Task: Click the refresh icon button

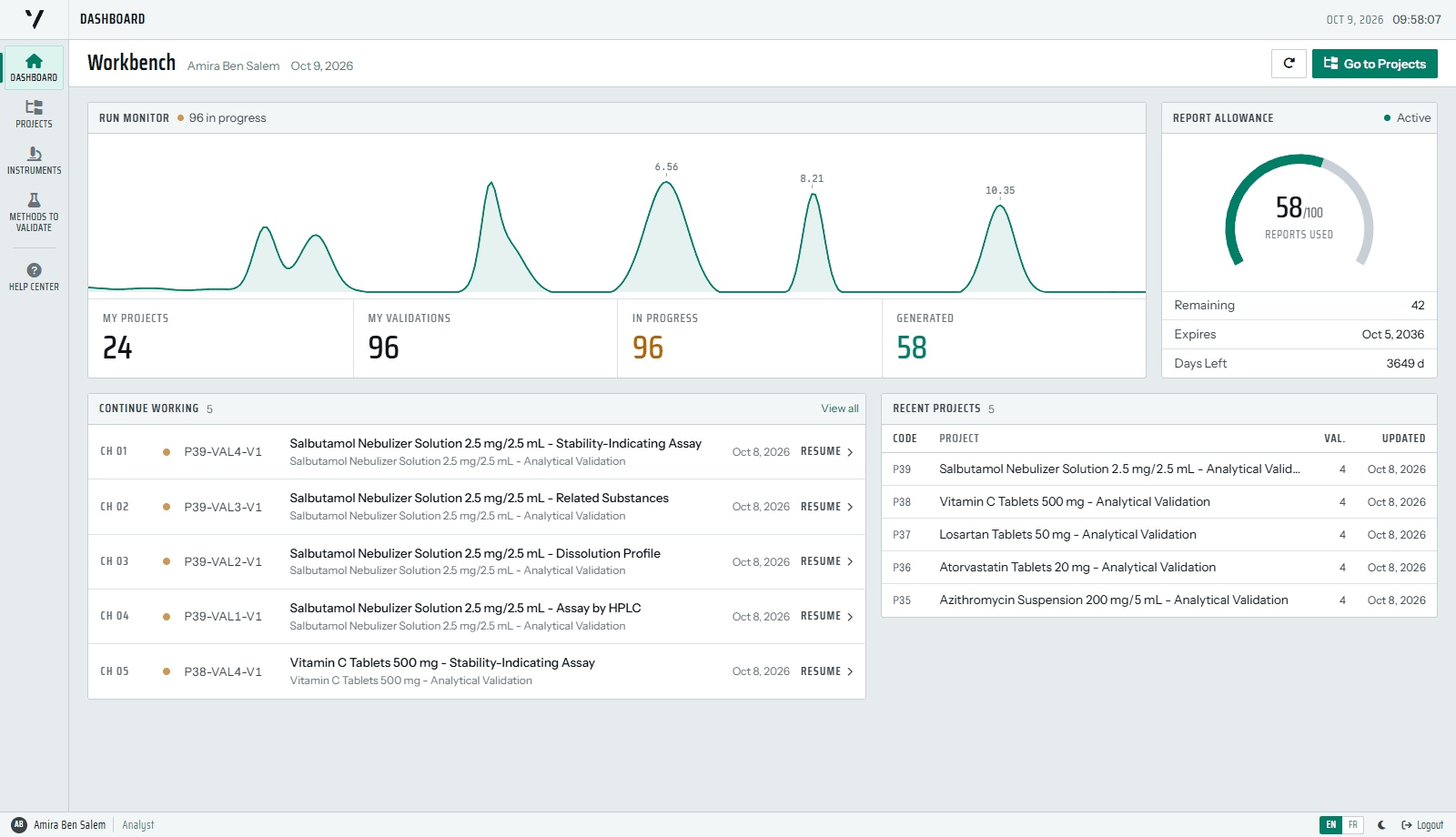Action: click(x=1289, y=64)
